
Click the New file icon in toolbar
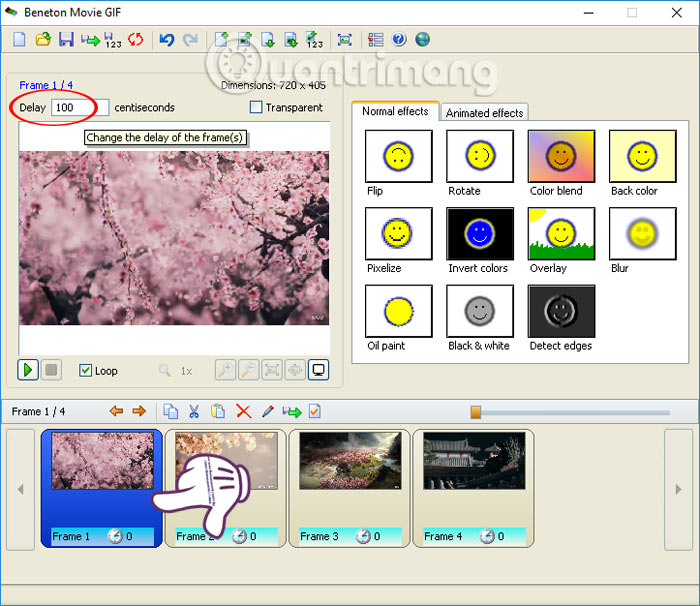coord(19,40)
